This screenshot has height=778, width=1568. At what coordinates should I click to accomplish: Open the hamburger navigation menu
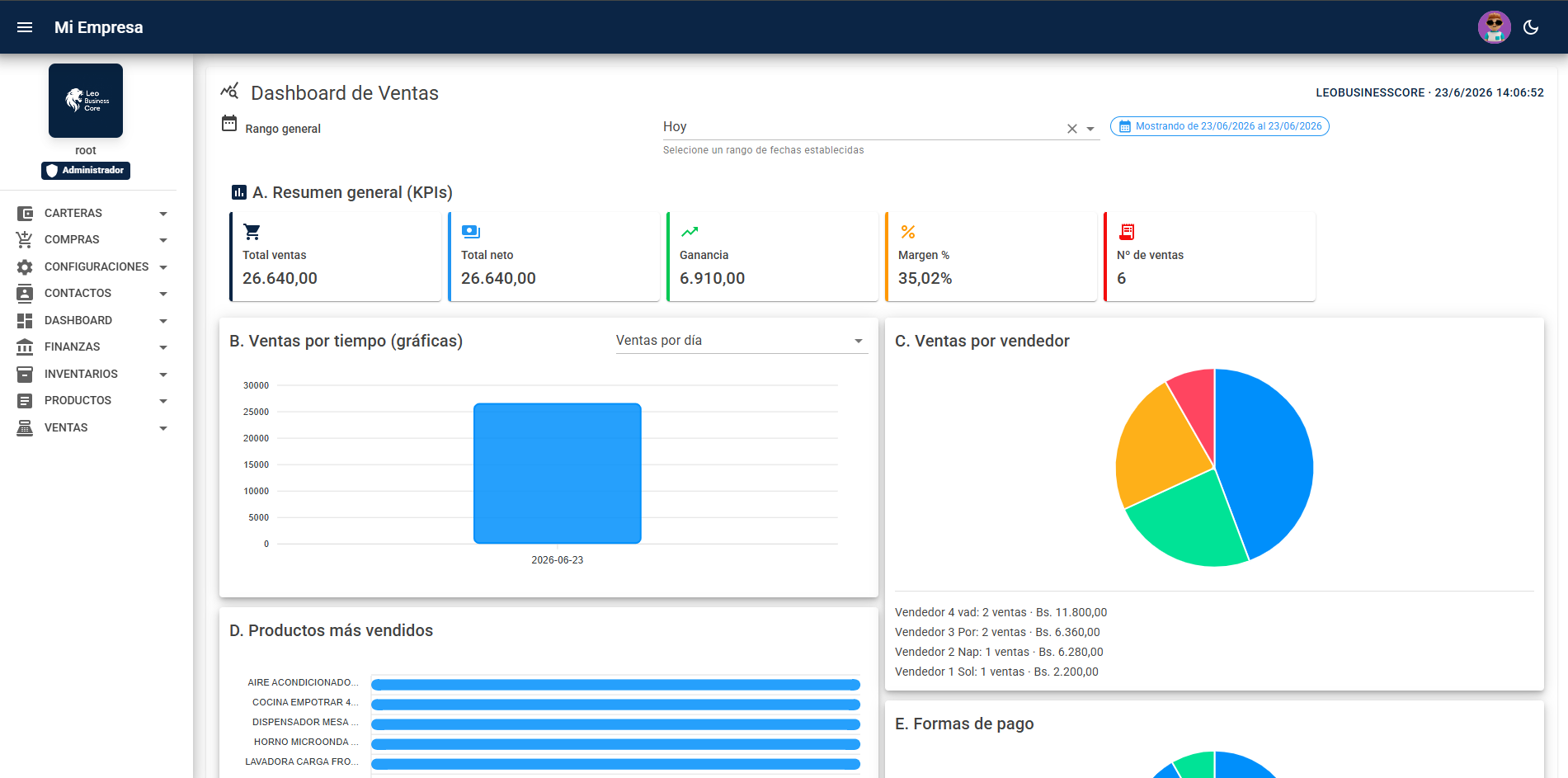[x=25, y=27]
